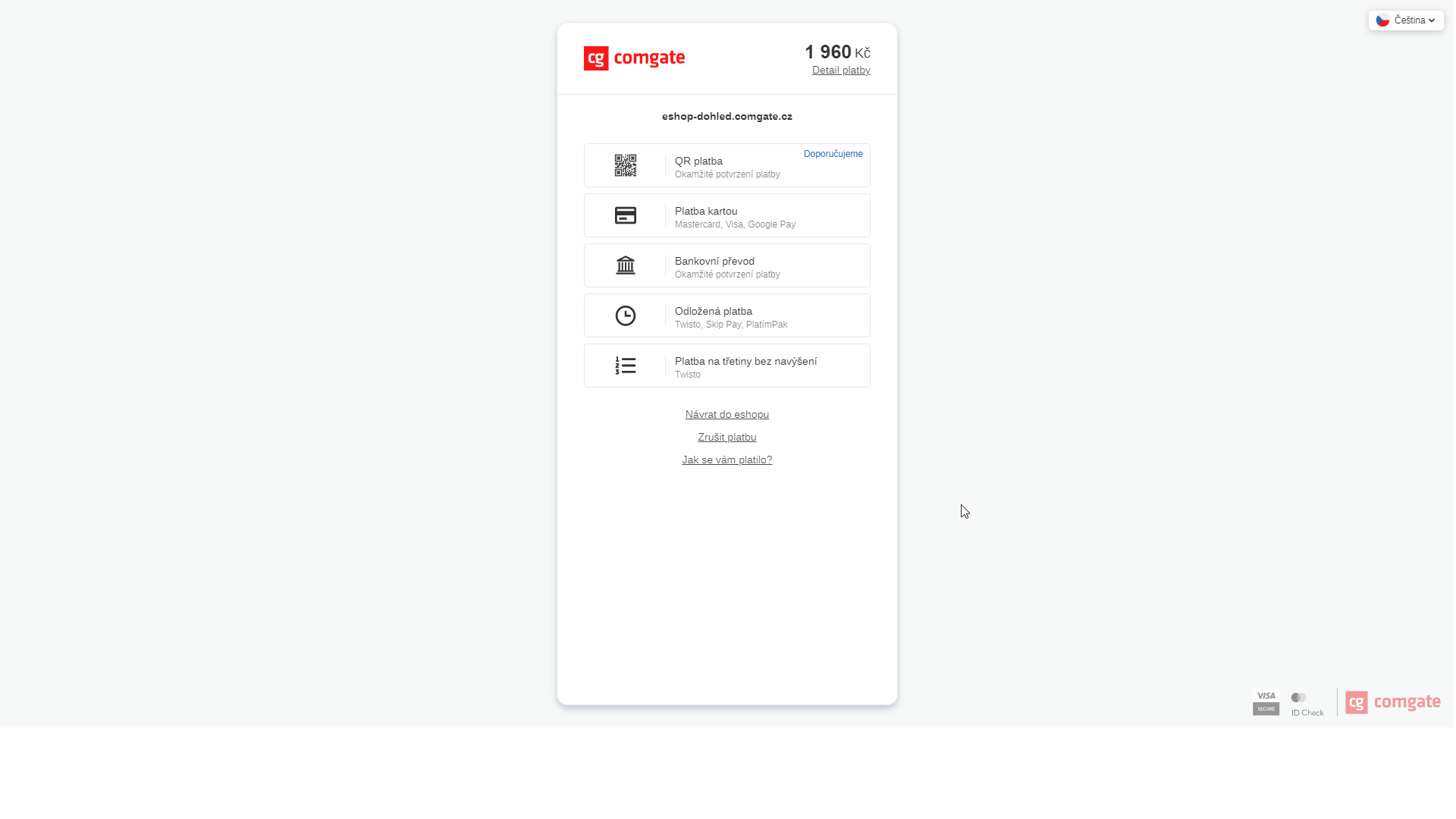Click the Czech flag icon
1456x819 pixels.
click(x=1382, y=20)
